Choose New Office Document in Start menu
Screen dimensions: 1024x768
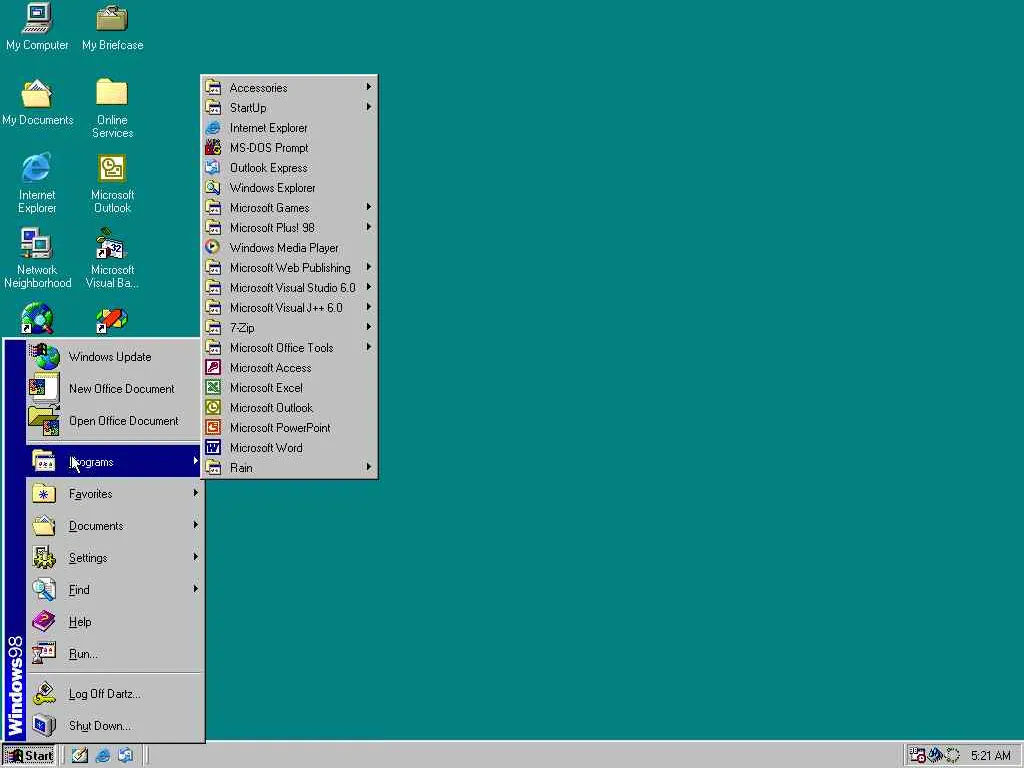click(115, 389)
